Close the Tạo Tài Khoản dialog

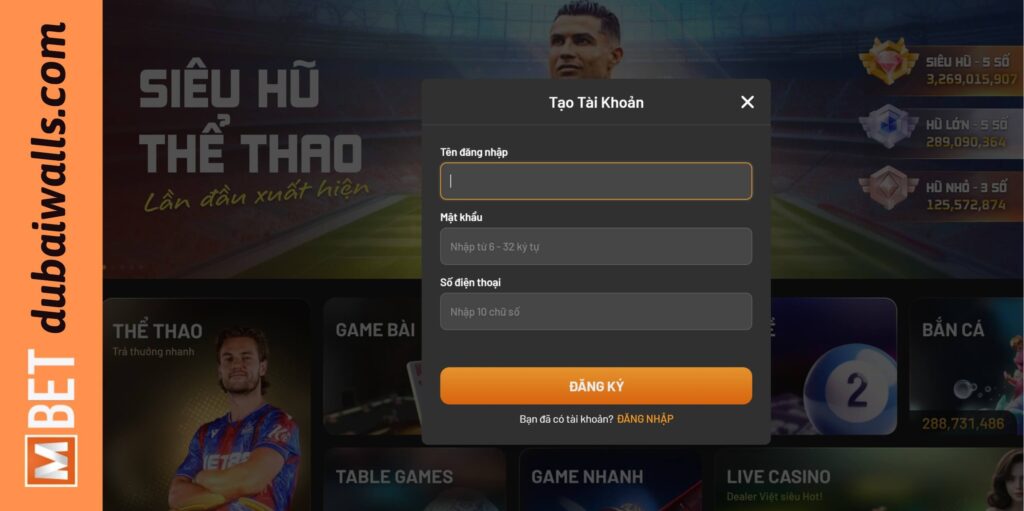click(747, 102)
